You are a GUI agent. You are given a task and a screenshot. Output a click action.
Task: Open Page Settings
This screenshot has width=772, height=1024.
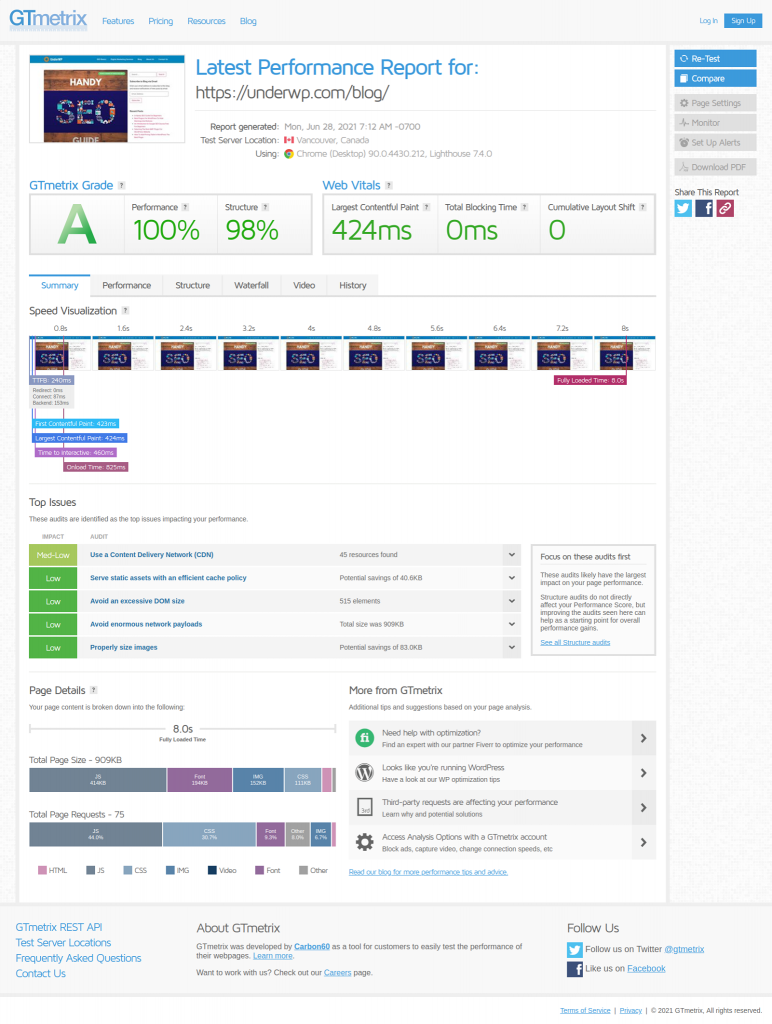pyautogui.click(x=715, y=103)
